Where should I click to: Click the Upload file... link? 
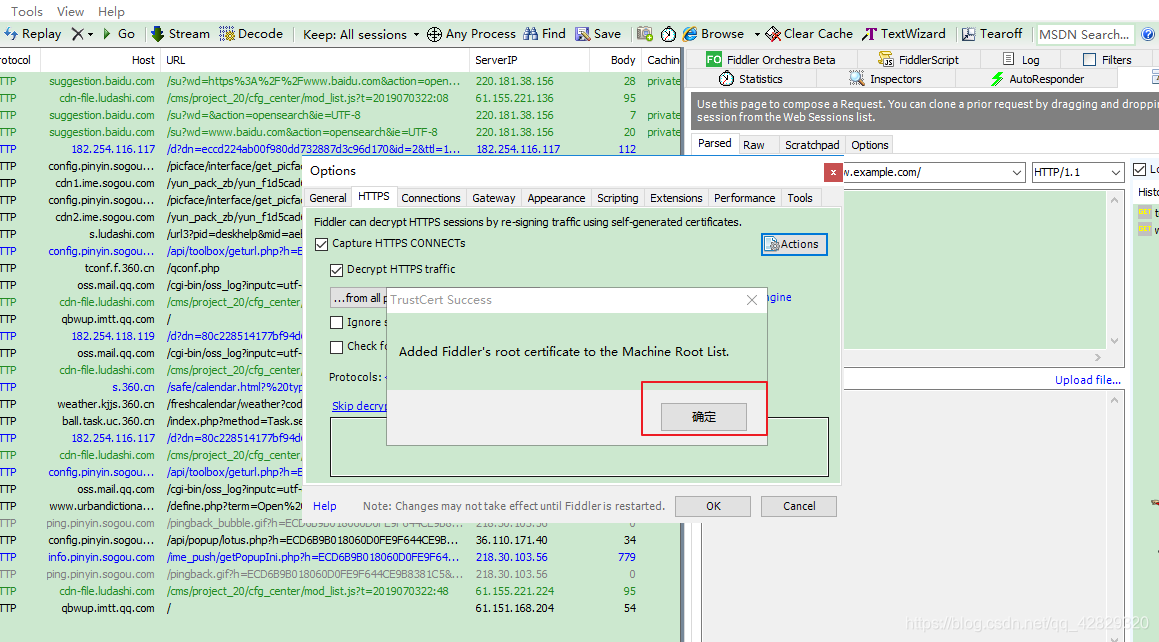(x=1087, y=380)
